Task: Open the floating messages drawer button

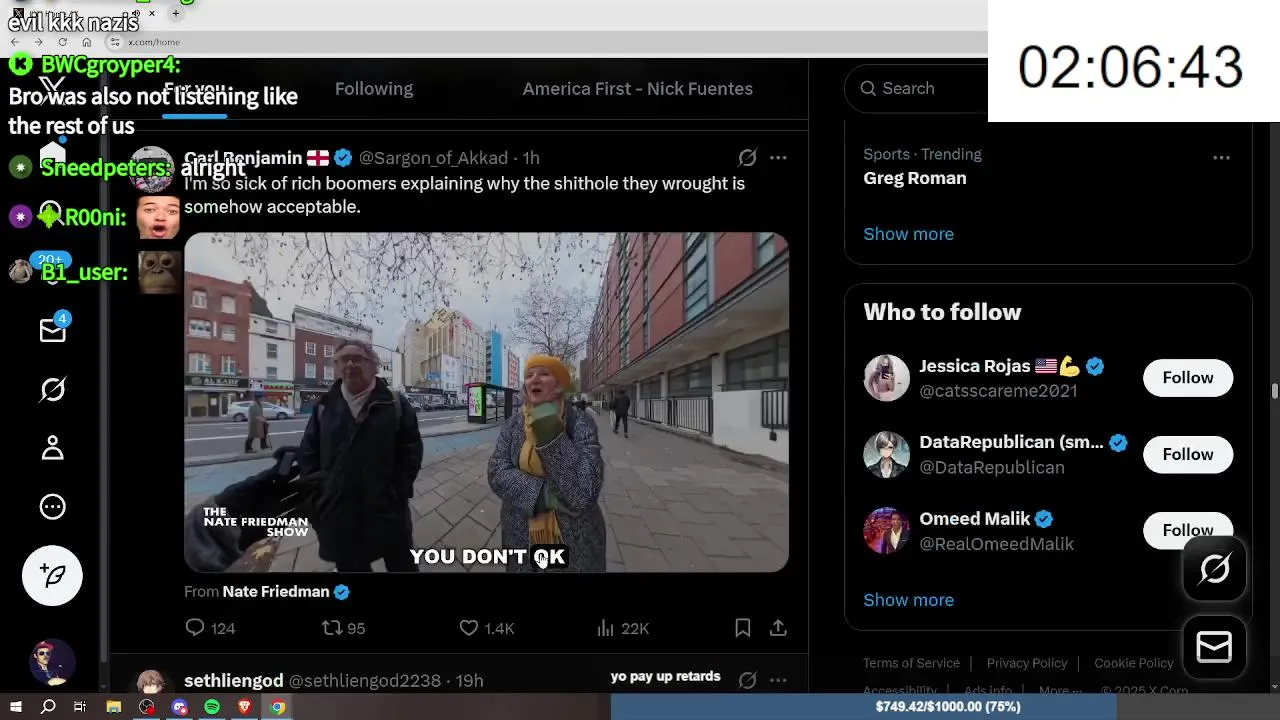Action: [x=1214, y=648]
